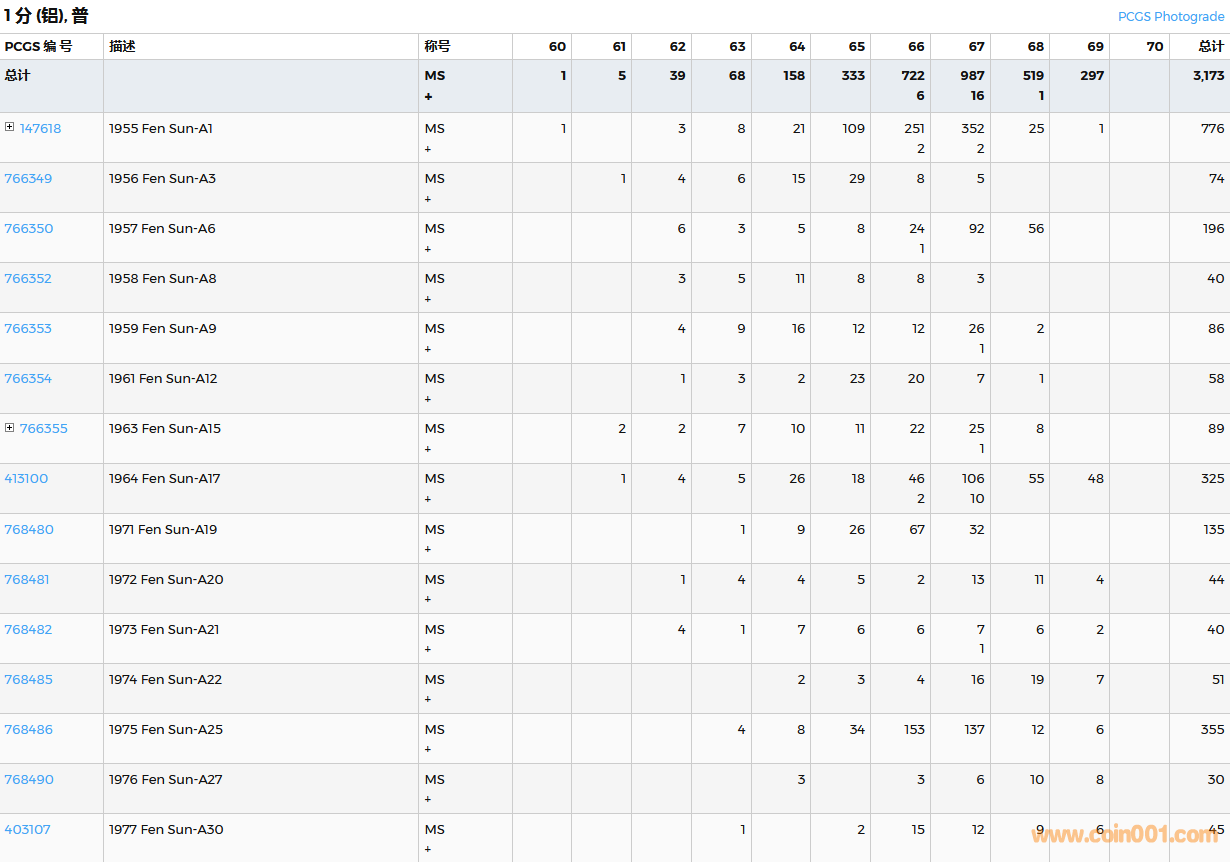Image resolution: width=1231 pixels, height=862 pixels.
Task: Click the PCGS 编号 column header
Action: [x=38, y=47]
